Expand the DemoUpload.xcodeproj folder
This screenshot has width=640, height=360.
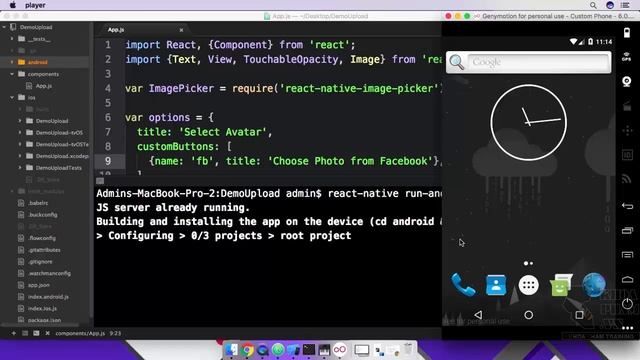point(20,156)
